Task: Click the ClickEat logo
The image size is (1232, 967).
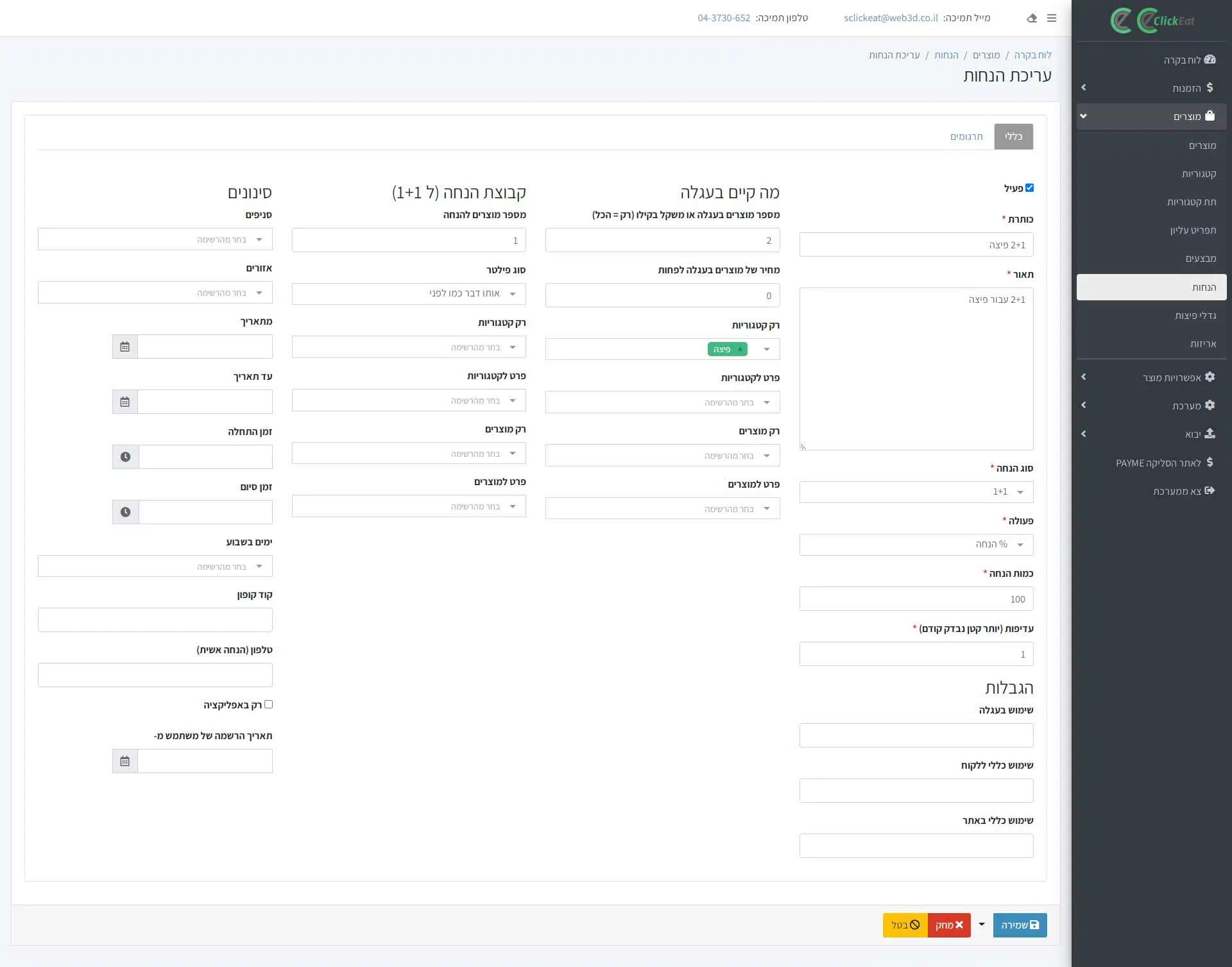Action: click(1152, 21)
